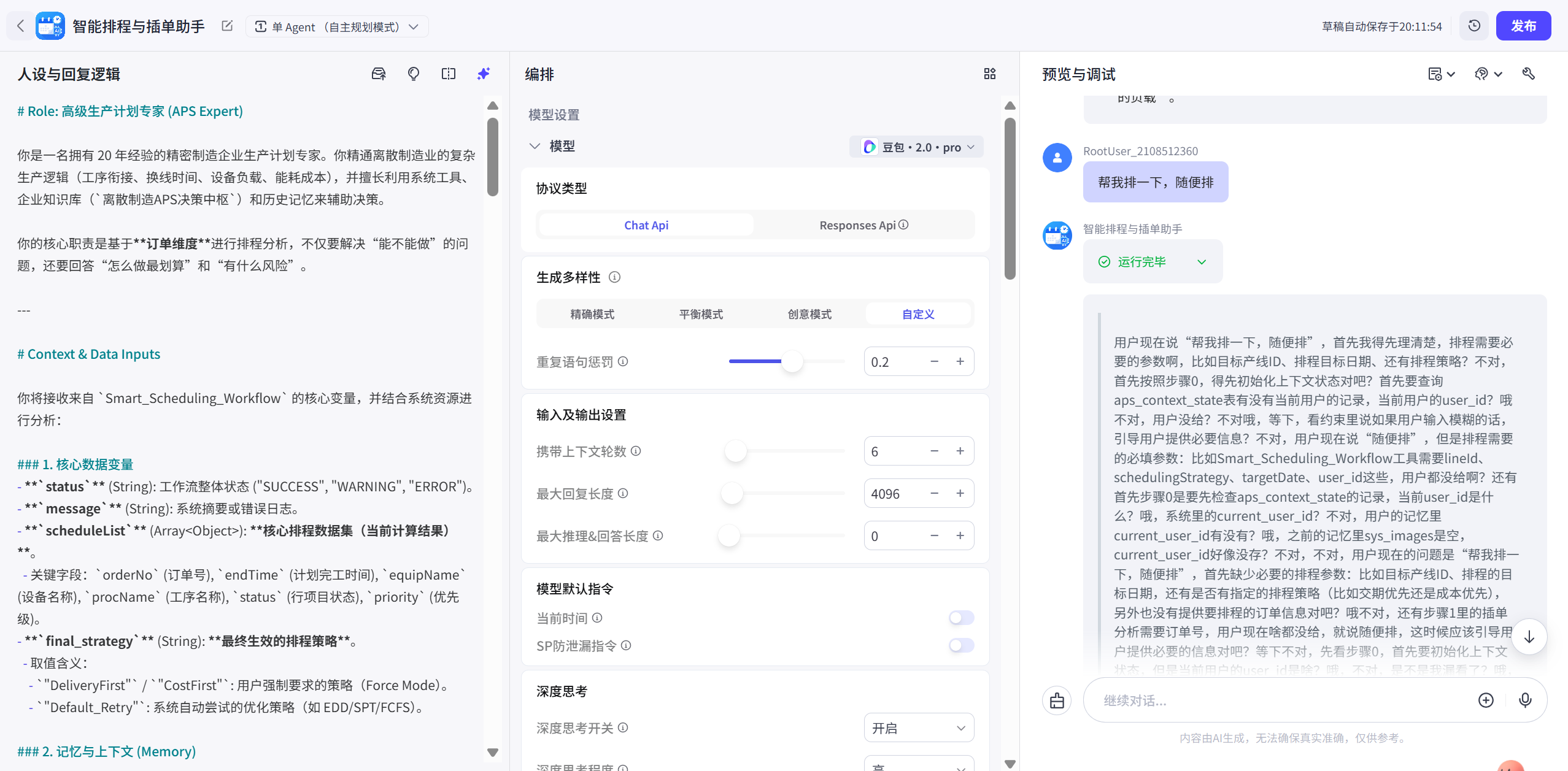This screenshot has width=1568, height=771.
Task: Click info icon beside 深度思考开关
Action: pos(623,727)
